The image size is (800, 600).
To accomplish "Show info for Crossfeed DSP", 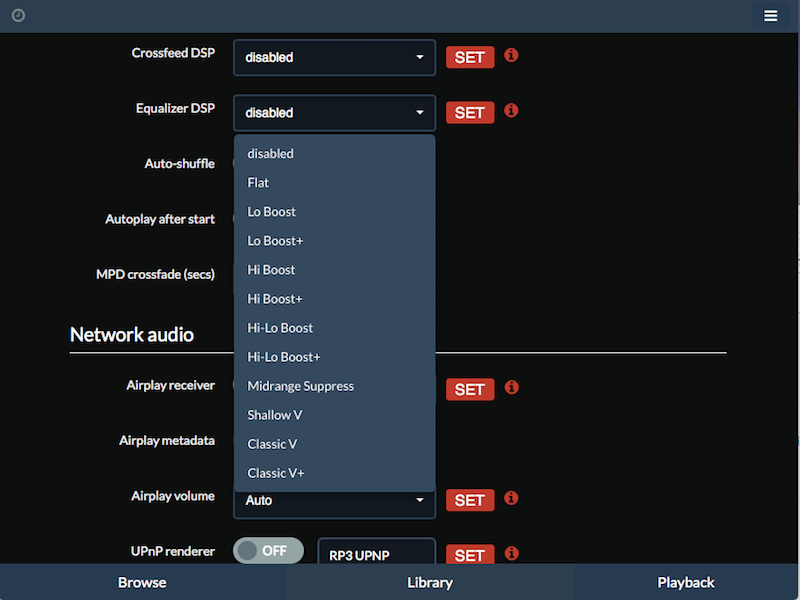I will click(x=511, y=55).
